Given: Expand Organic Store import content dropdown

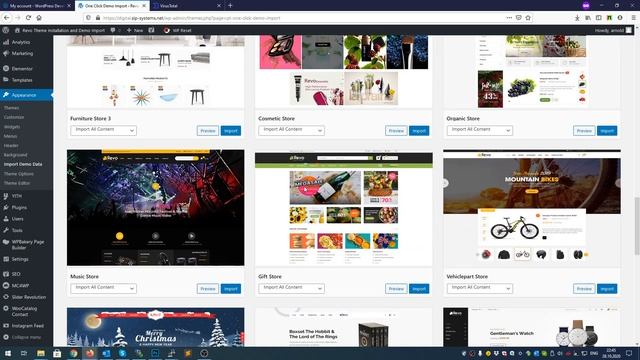Looking at the screenshot, I should coord(480,130).
